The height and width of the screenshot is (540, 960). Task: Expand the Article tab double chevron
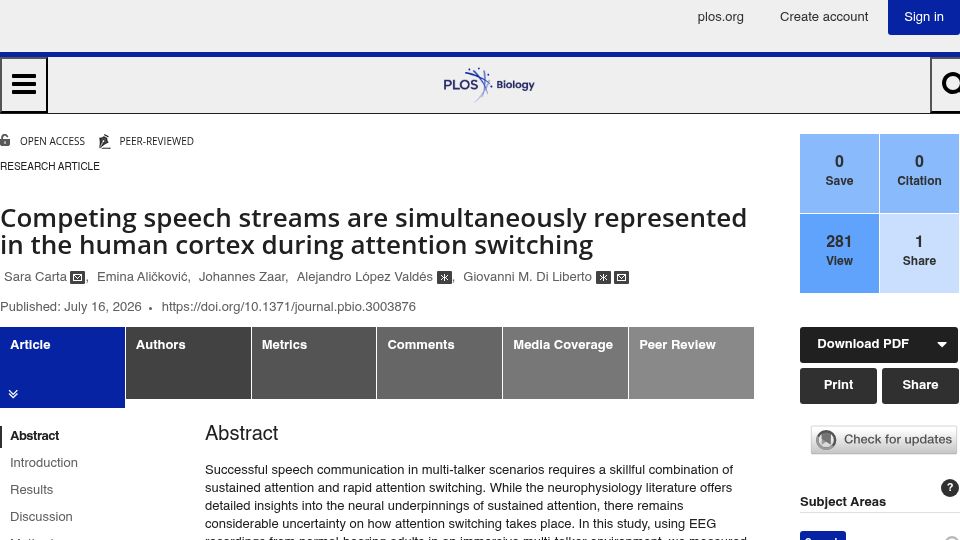coord(13,394)
